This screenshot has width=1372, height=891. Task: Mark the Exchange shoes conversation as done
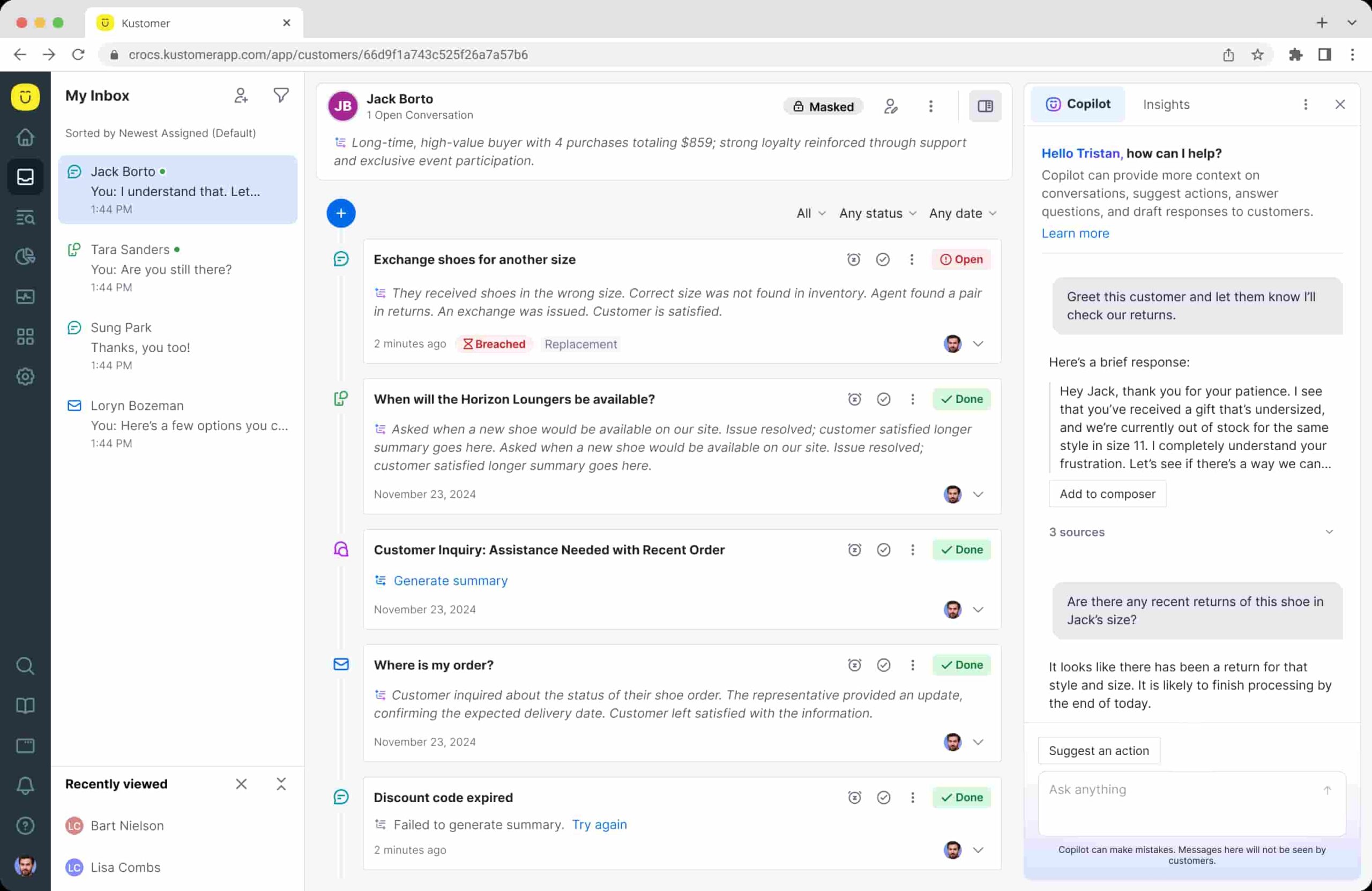(883, 259)
